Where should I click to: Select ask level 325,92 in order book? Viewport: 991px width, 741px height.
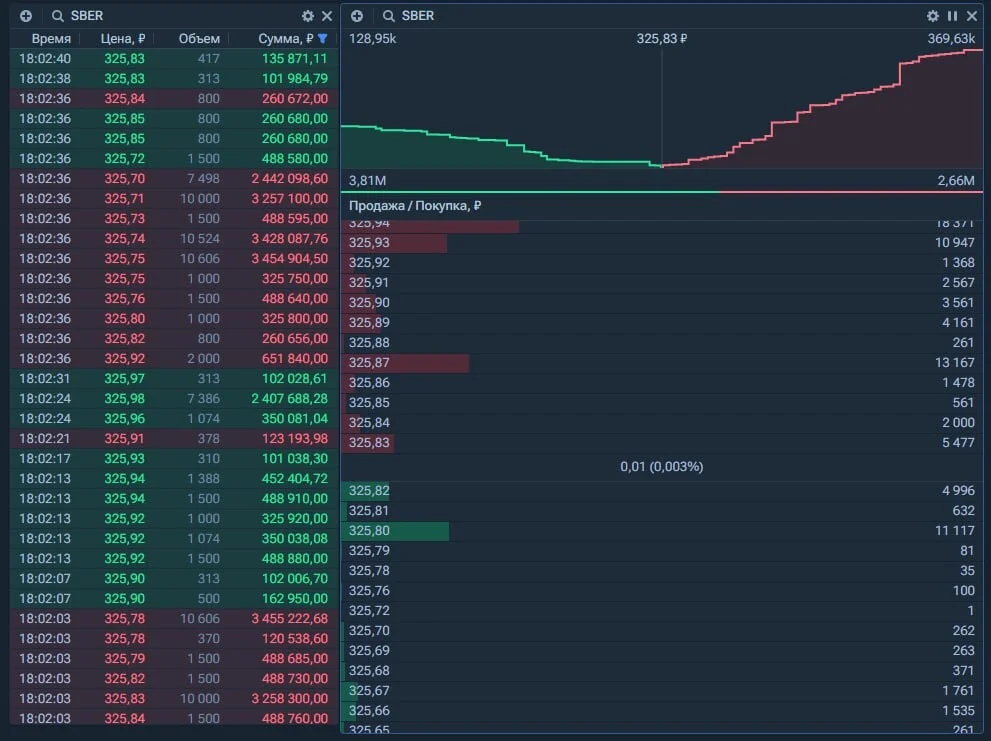(x=662, y=263)
